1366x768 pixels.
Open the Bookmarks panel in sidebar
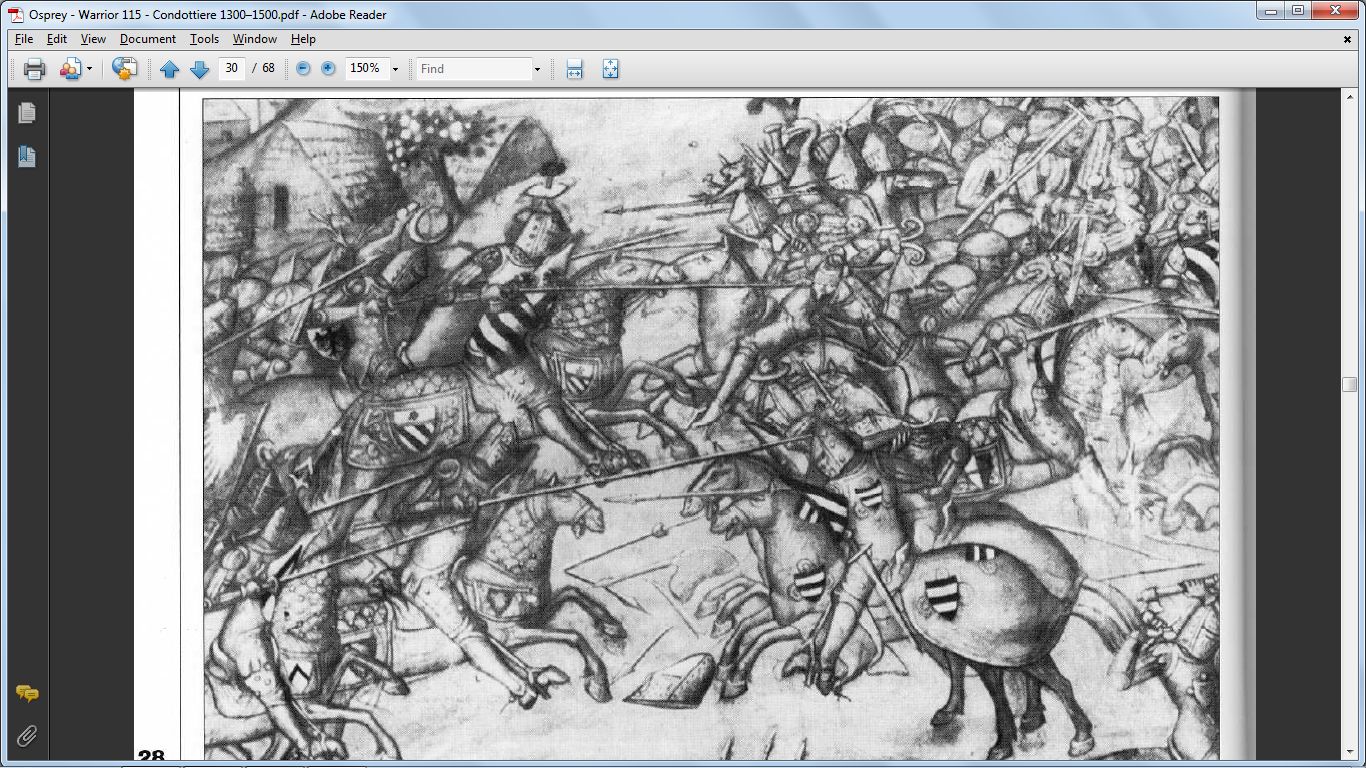pyautogui.click(x=27, y=156)
